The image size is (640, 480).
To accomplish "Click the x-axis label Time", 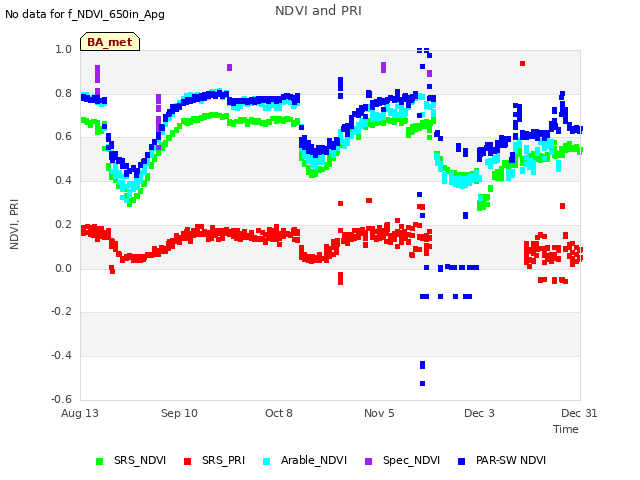I will point(566,429).
